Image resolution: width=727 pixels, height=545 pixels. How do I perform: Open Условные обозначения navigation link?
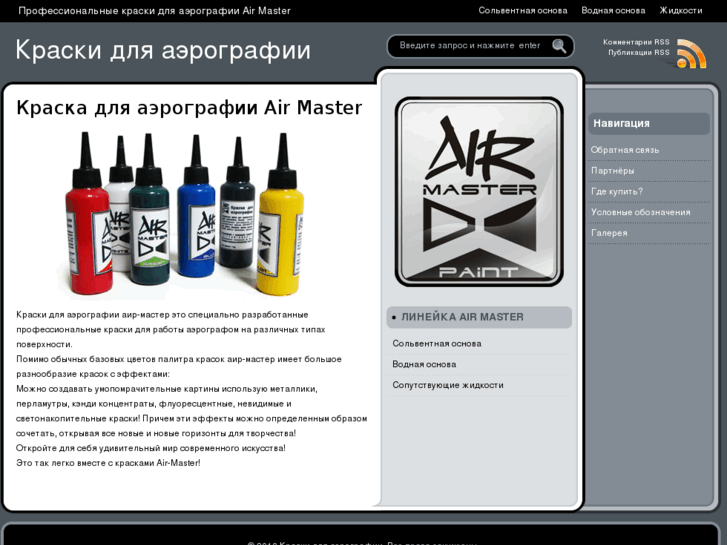[640, 212]
